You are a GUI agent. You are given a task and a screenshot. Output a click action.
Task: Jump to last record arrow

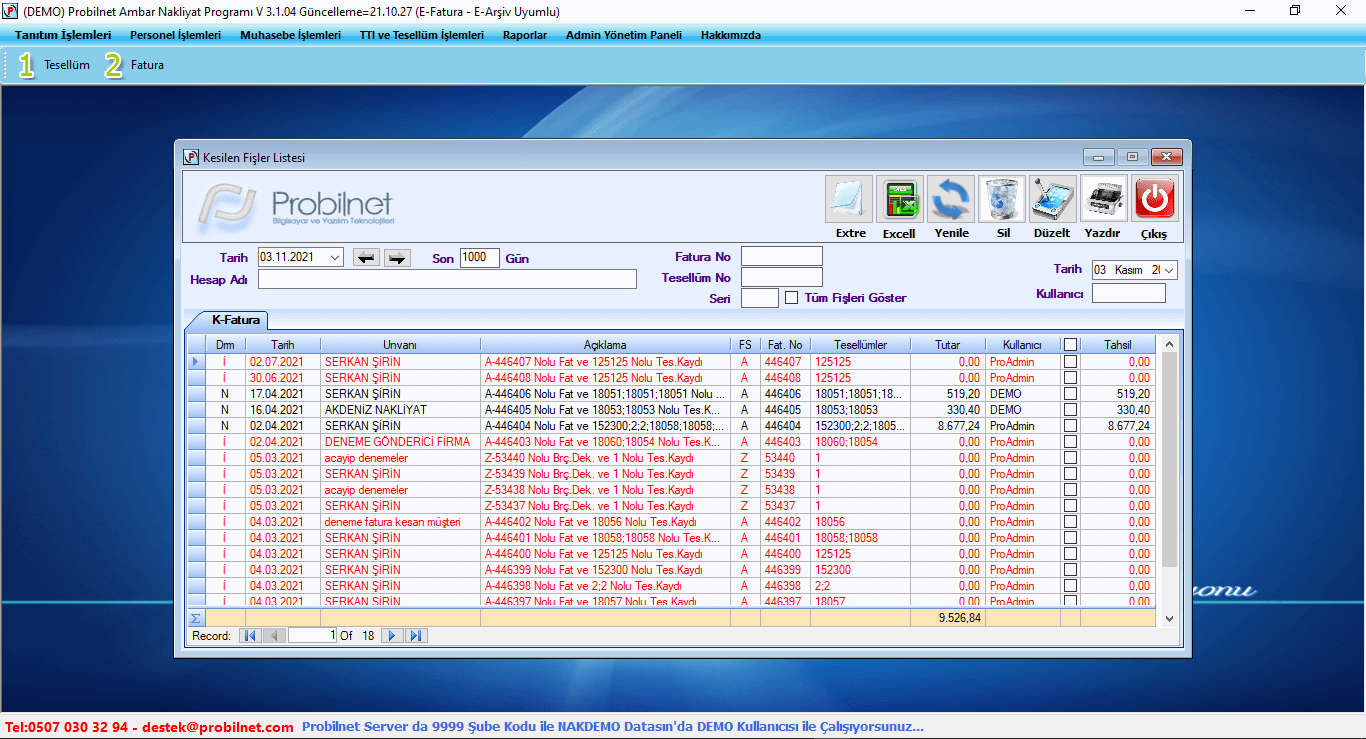coord(416,636)
